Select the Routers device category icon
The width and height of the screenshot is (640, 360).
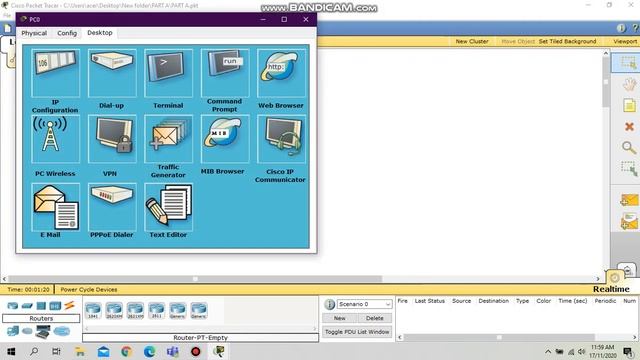coord(13,305)
